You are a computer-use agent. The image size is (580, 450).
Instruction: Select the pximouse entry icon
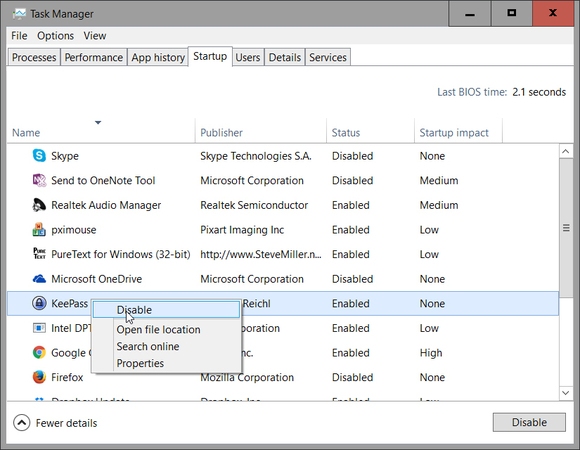pos(39,230)
